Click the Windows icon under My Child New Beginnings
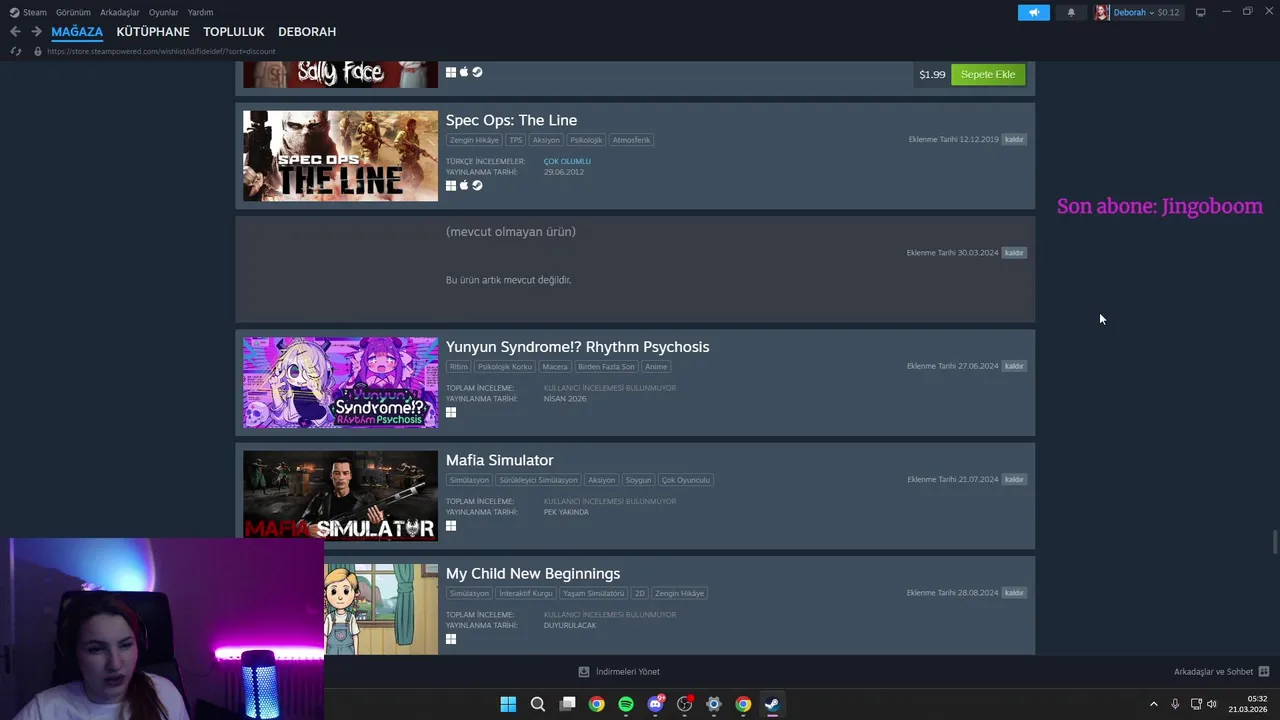Viewport: 1280px width, 720px height. tap(451, 639)
